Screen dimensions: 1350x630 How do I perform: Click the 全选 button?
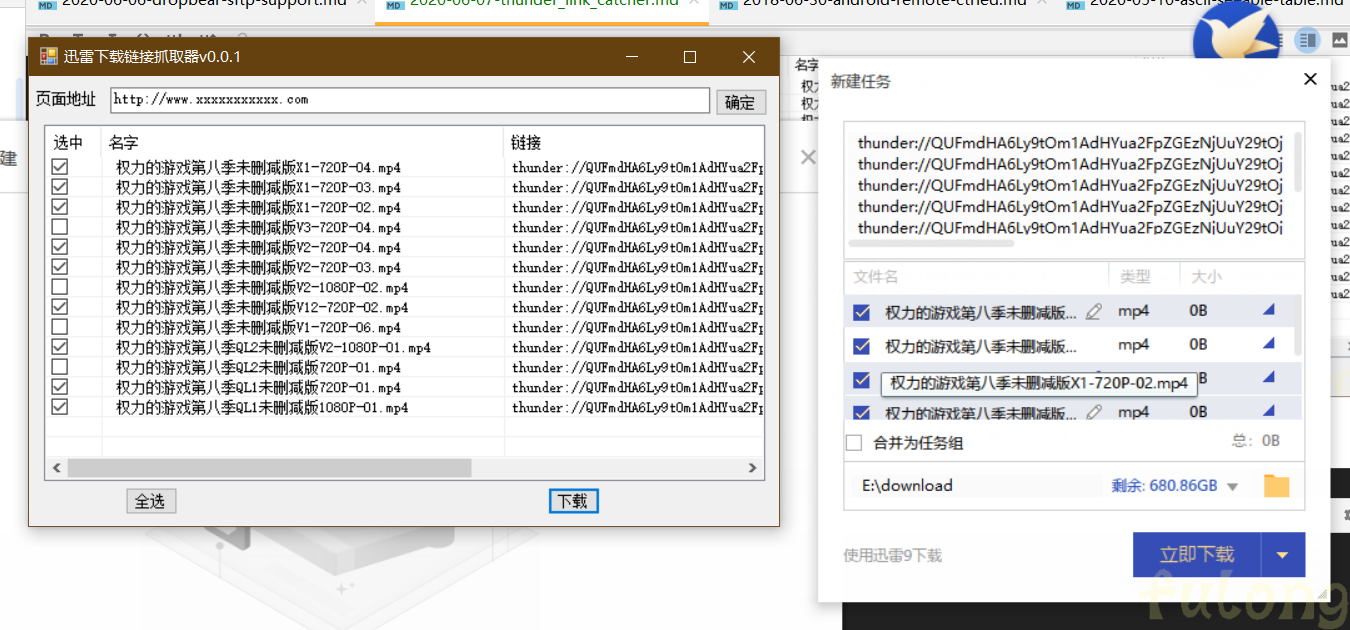tap(151, 501)
